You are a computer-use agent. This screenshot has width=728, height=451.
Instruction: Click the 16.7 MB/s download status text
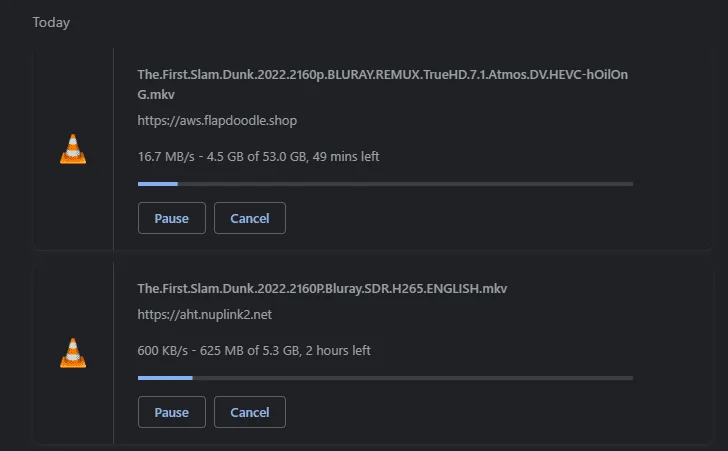258,157
